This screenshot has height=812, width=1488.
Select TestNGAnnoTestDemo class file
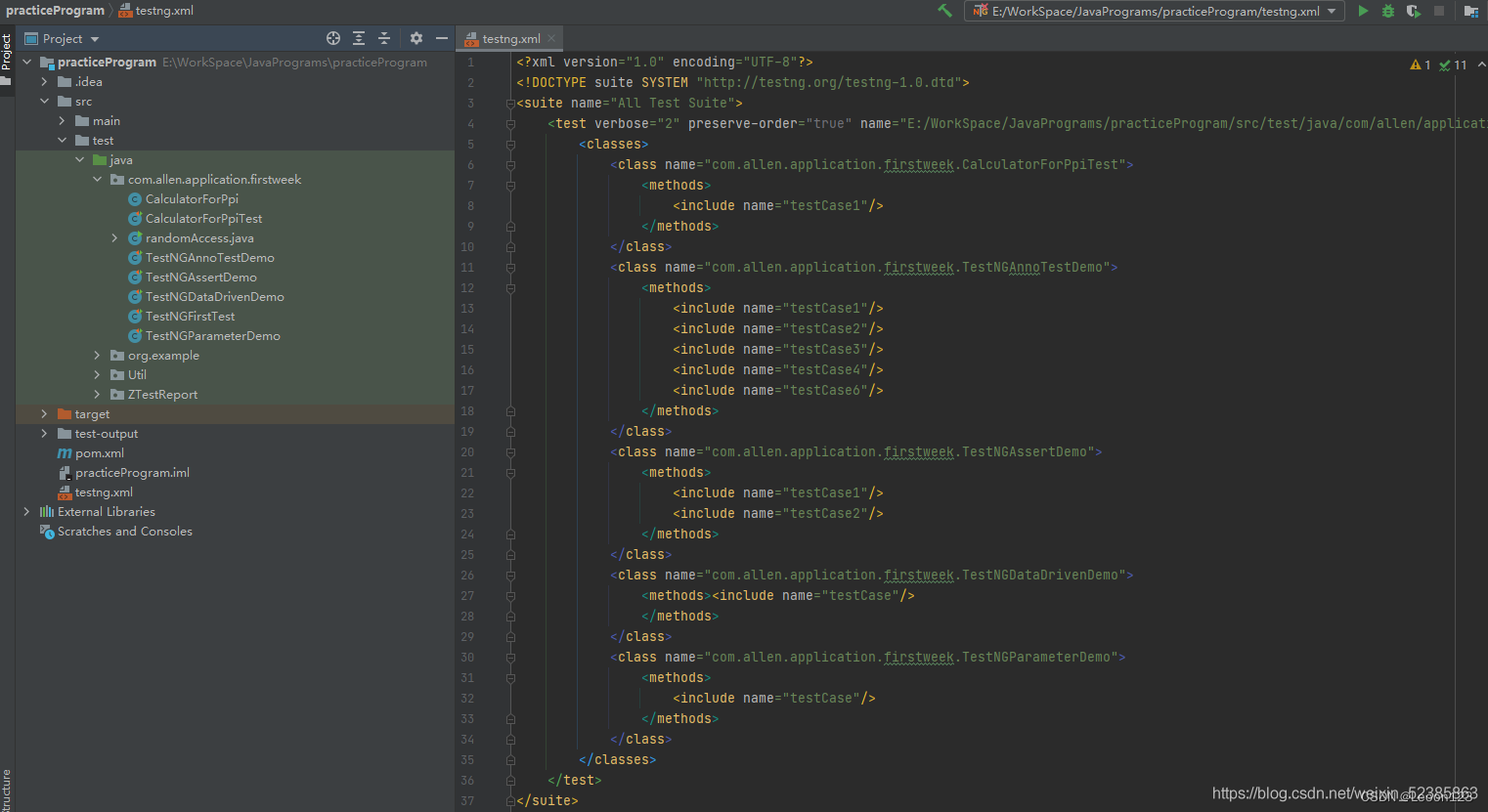pyautogui.click(x=209, y=257)
